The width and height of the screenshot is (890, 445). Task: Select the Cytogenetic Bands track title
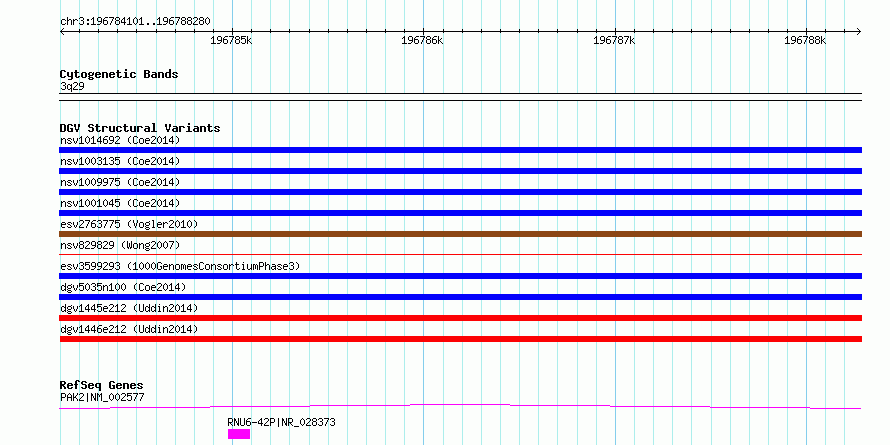point(119,74)
